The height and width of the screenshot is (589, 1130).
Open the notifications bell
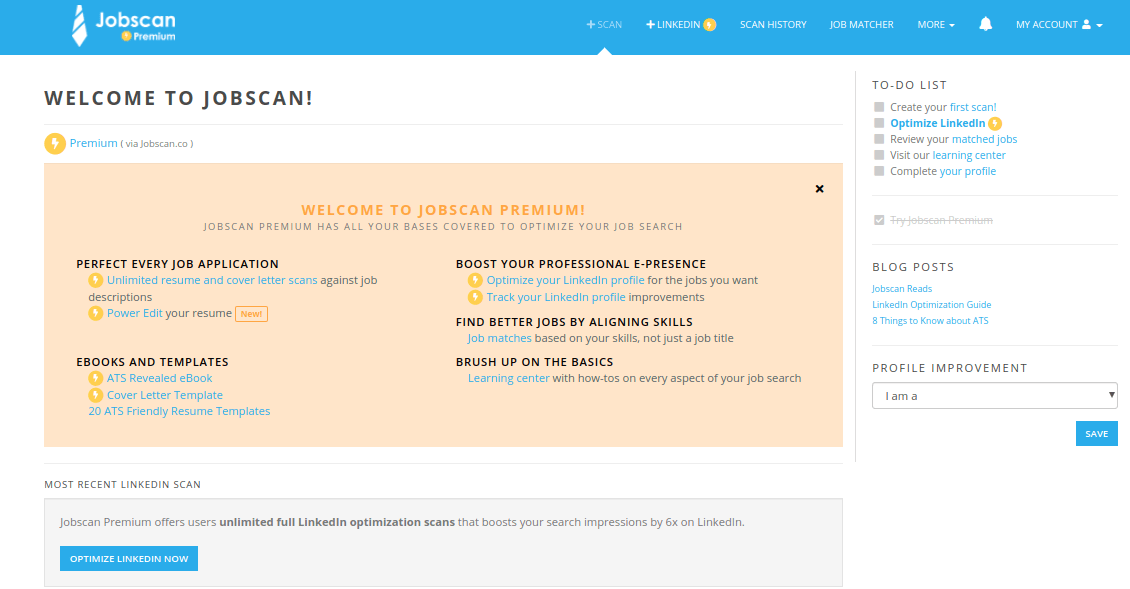(x=985, y=24)
